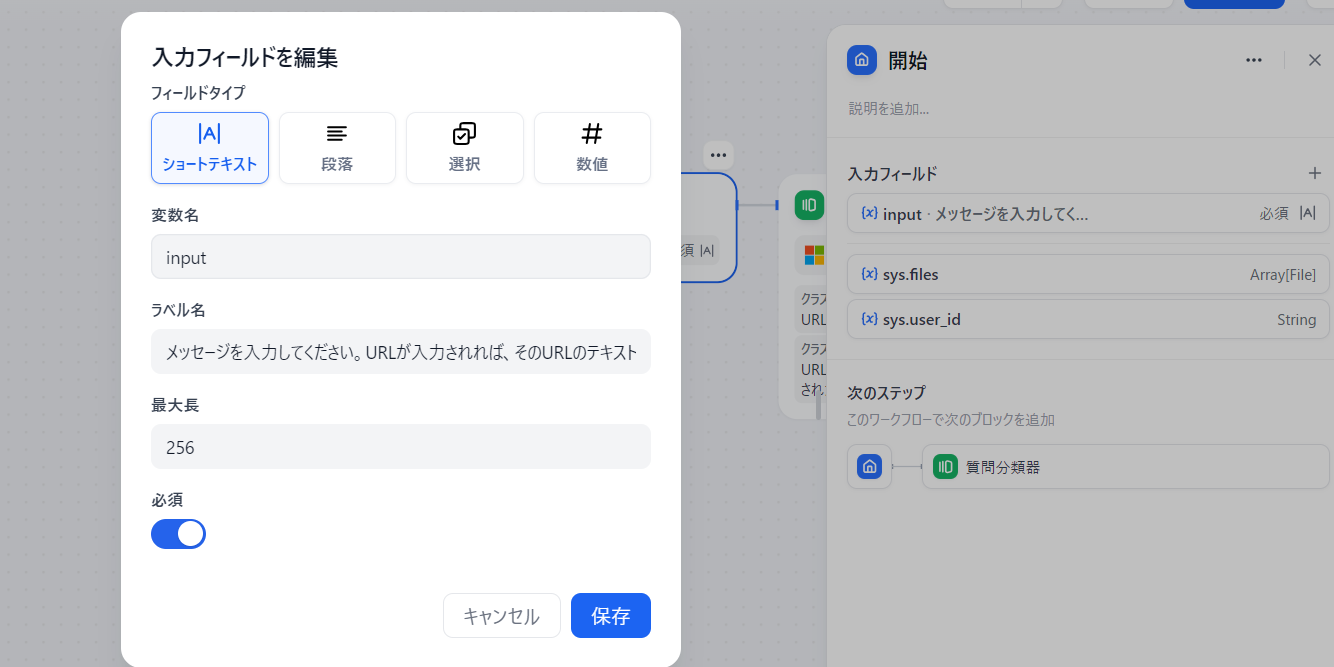The height and width of the screenshot is (667, 1334).
Task: Select the ショートテキスト field type
Action: click(x=210, y=148)
